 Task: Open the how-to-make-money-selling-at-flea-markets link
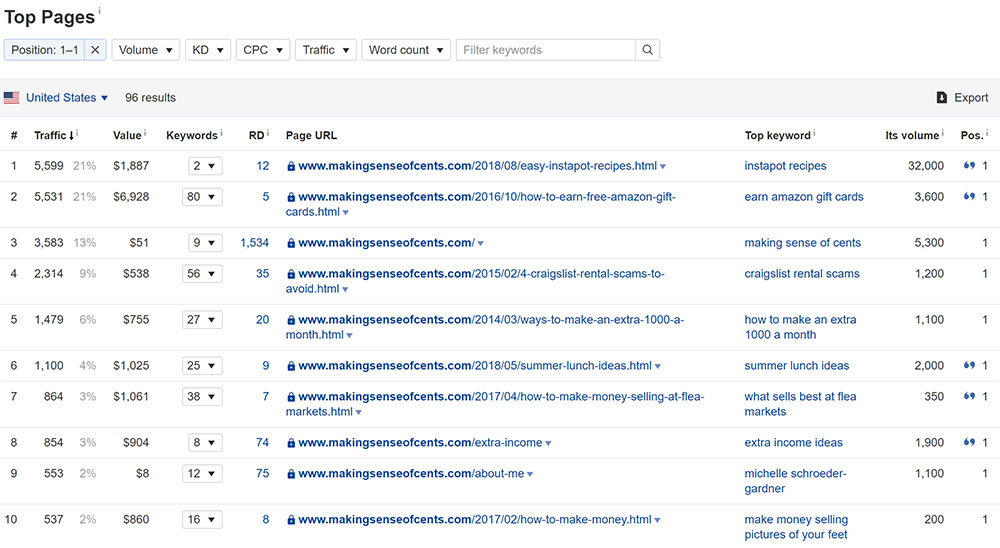[x=495, y=404]
